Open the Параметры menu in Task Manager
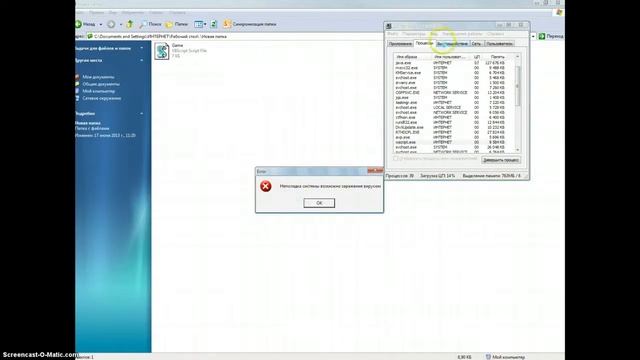640x360 pixels. [x=414, y=34]
